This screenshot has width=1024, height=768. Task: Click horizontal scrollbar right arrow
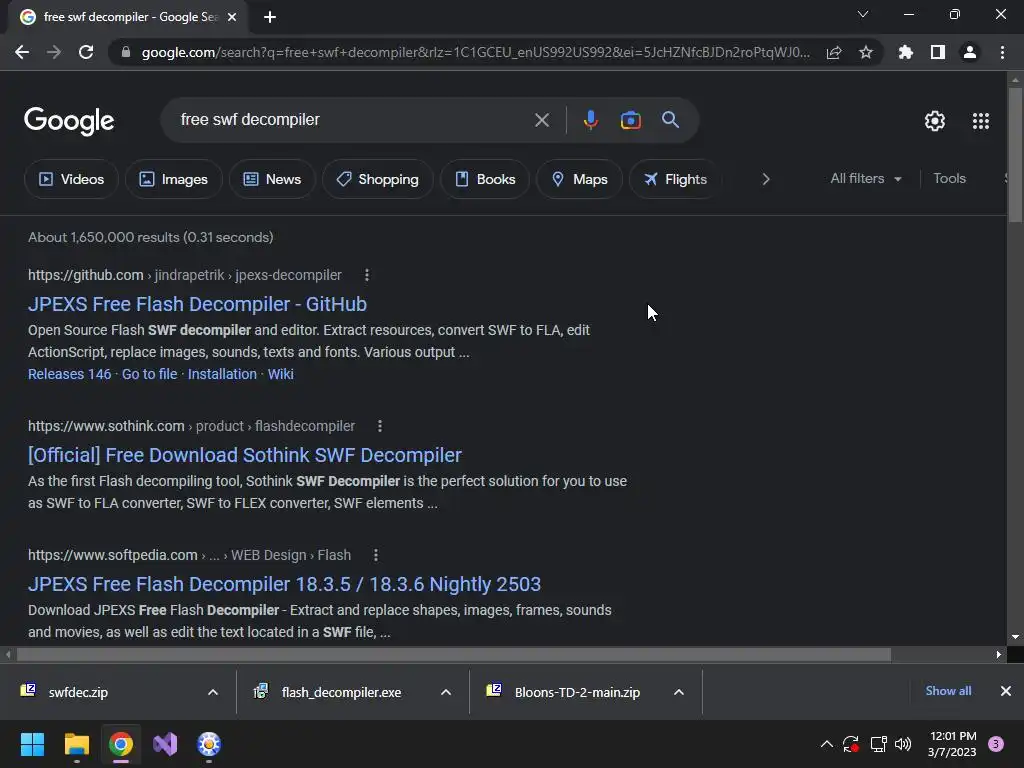pyautogui.click(x=999, y=654)
